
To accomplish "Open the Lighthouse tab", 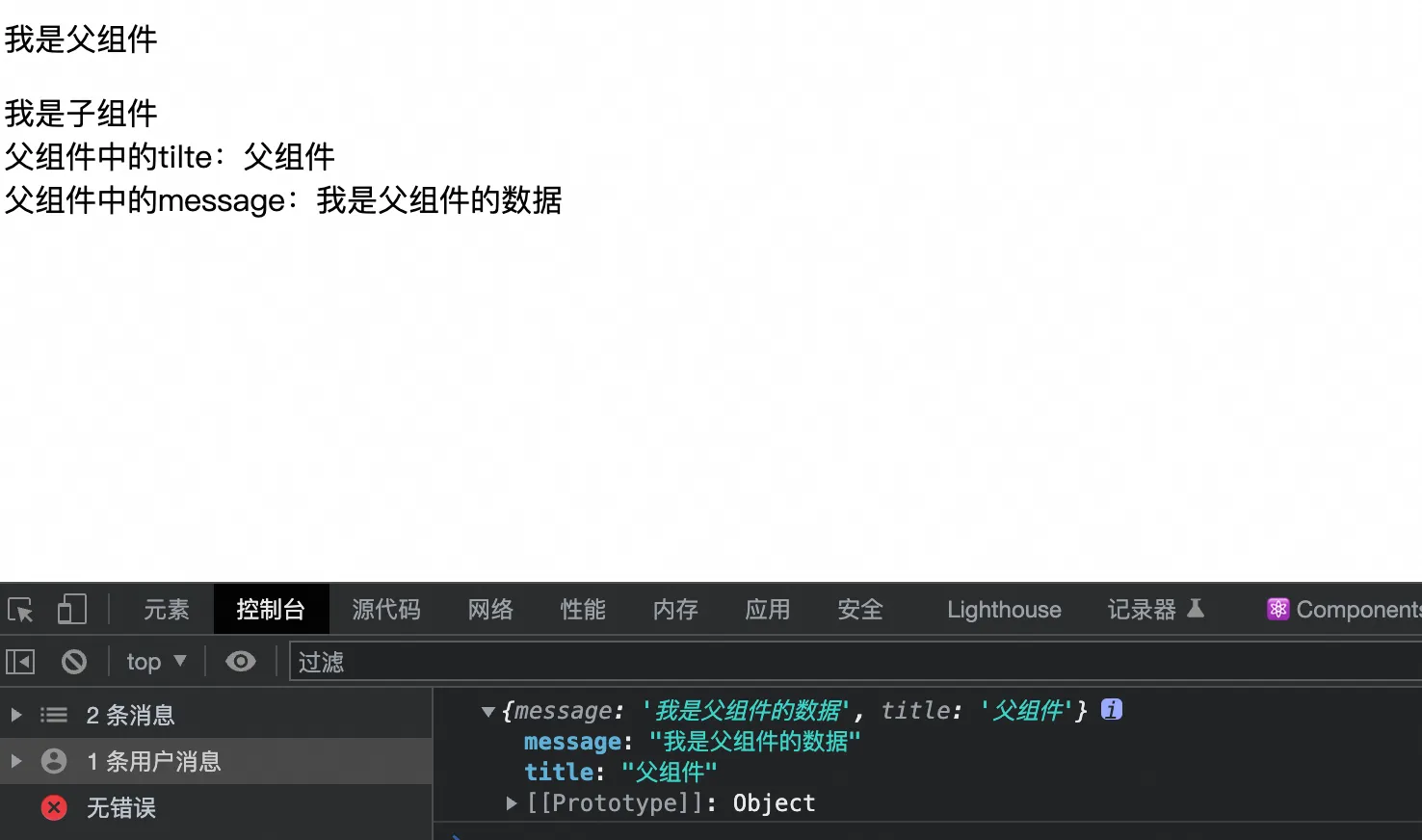I will click(1003, 610).
